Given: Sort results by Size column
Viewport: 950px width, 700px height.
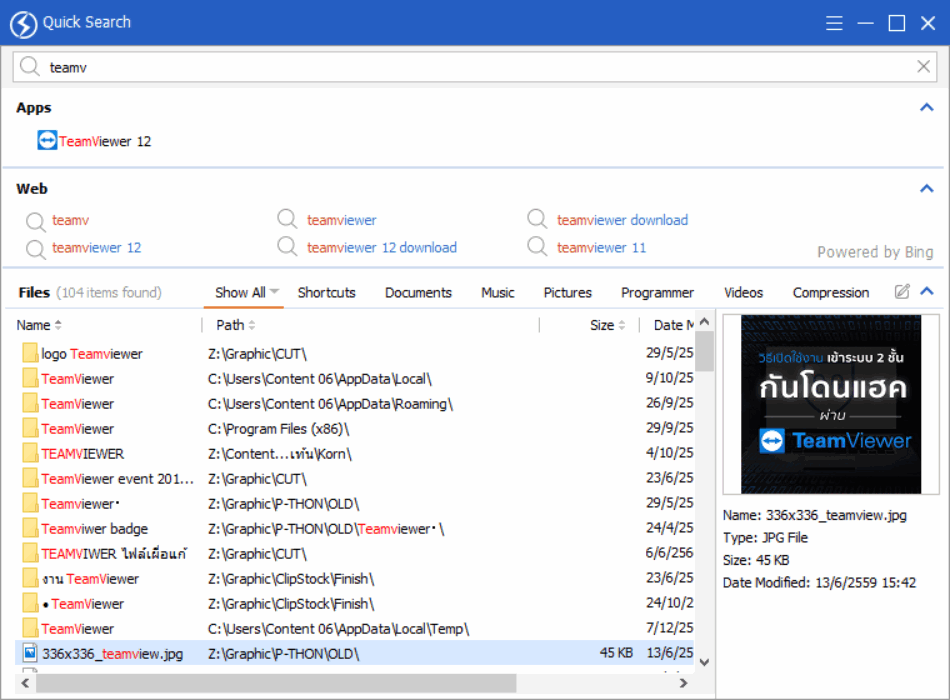Looking at the screenshot, I should [x=602, y=325].
